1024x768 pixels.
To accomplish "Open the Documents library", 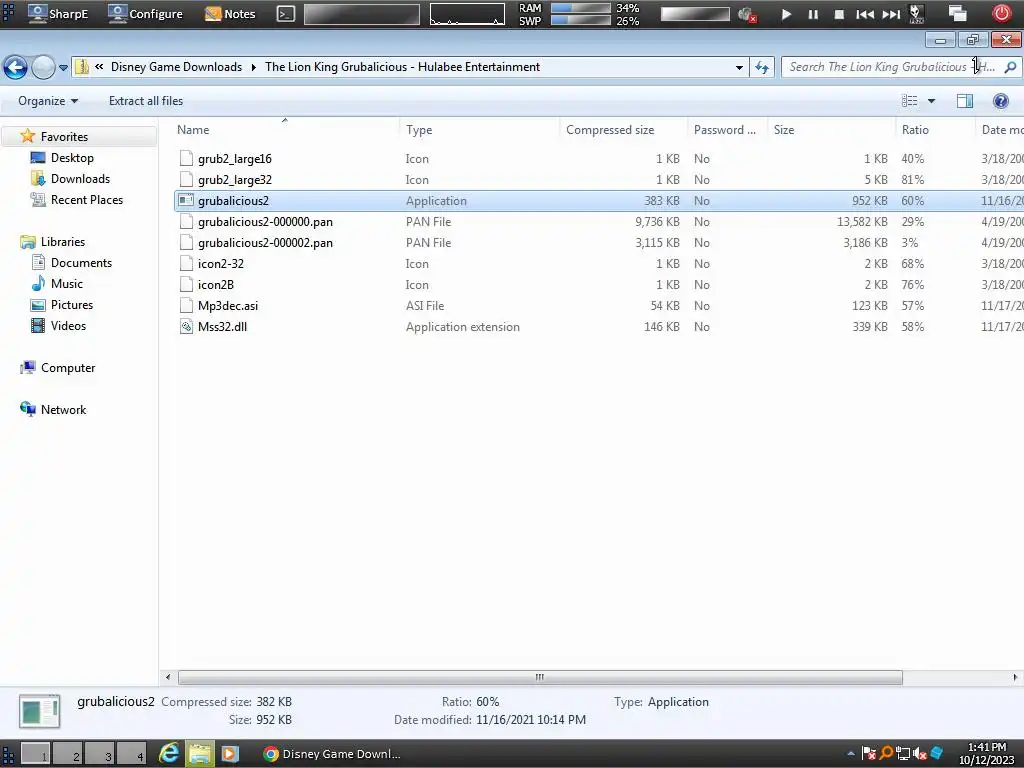I will point(81,263).
